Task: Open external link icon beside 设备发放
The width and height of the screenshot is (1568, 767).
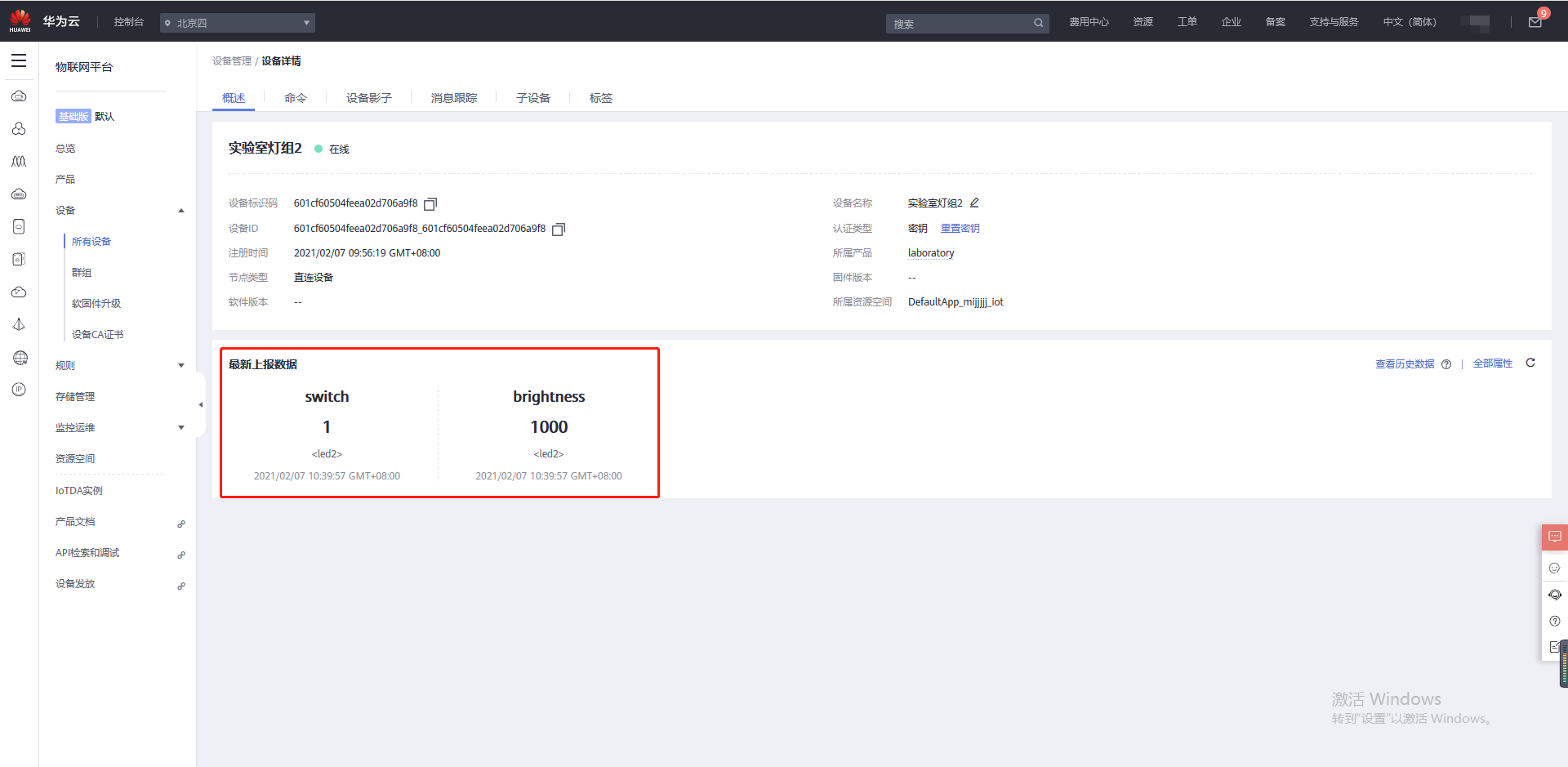Action: (x=181, y=586)
